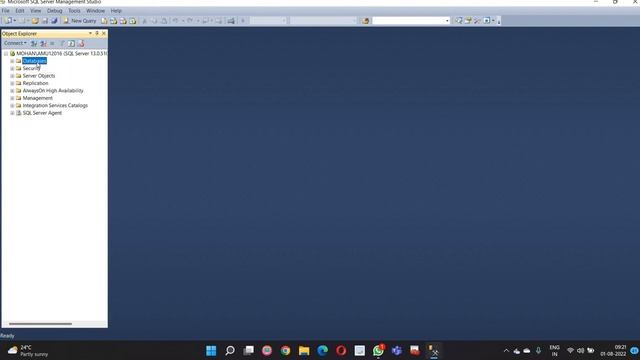The width and height of the screenshot is (640, 360).
Task: Open Microsoft Edge from the taskbar
Action: tap(322, 351)
